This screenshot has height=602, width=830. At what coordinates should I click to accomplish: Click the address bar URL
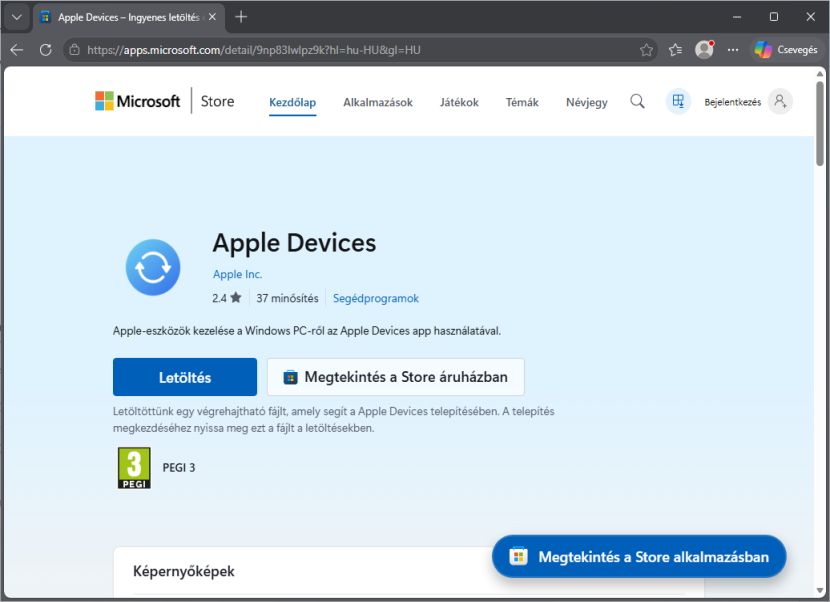tap(254, 50)
